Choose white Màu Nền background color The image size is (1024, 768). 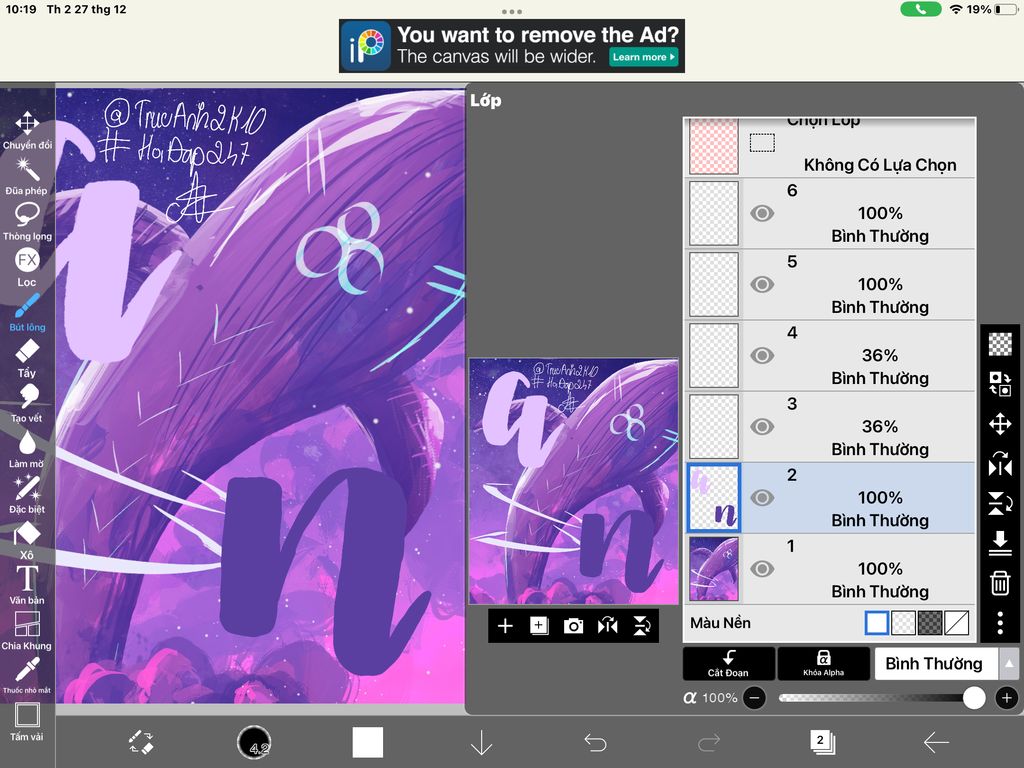tap(876, 623)
